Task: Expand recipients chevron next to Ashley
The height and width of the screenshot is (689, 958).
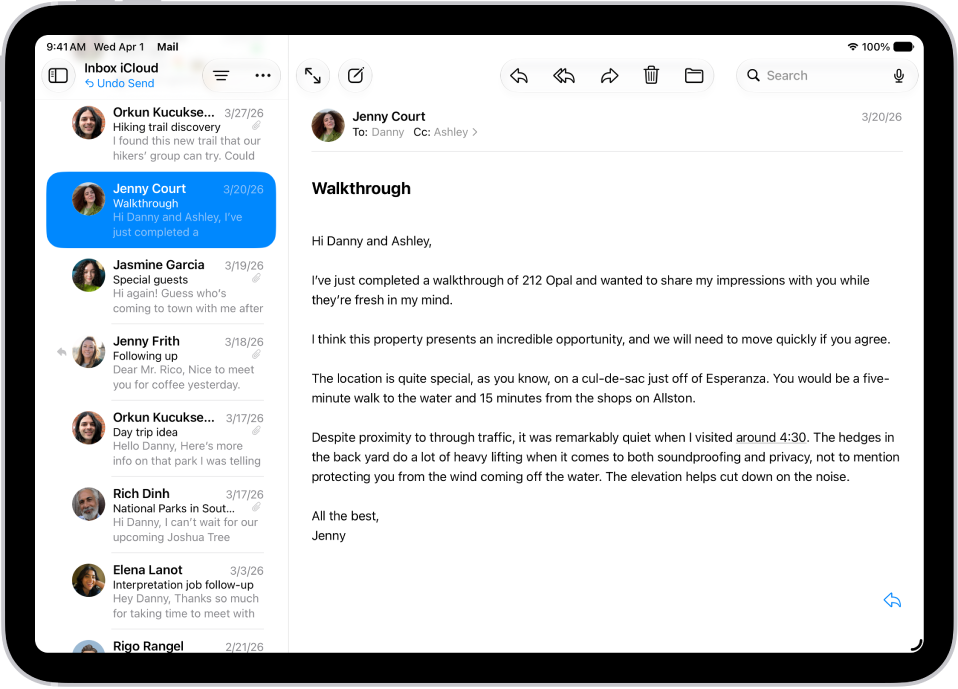Action: click(475, 132)
